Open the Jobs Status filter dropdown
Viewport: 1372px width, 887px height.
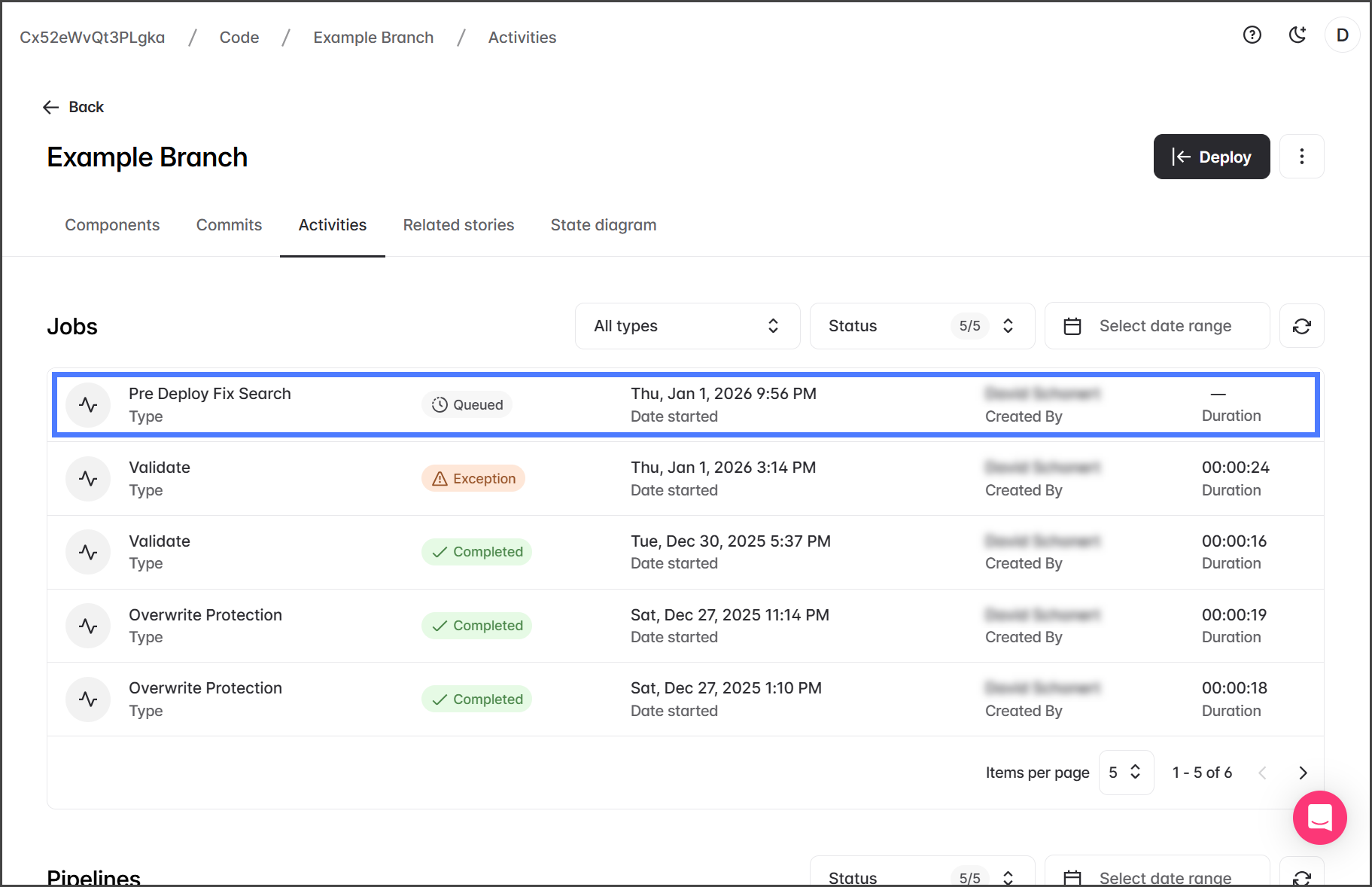921,326
